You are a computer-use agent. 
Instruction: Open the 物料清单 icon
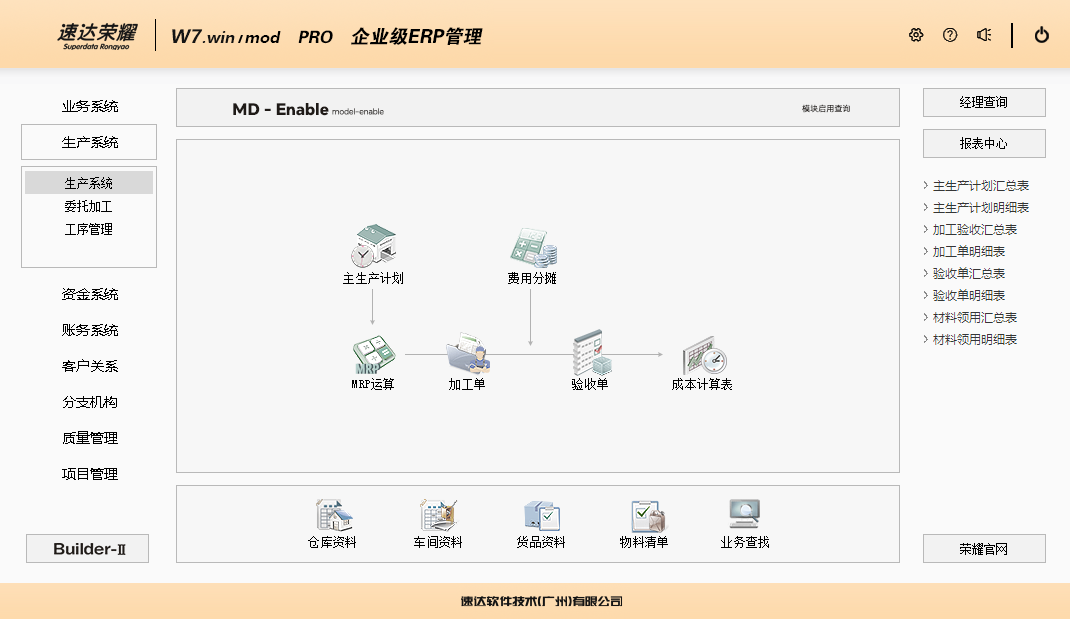[644, 516]
